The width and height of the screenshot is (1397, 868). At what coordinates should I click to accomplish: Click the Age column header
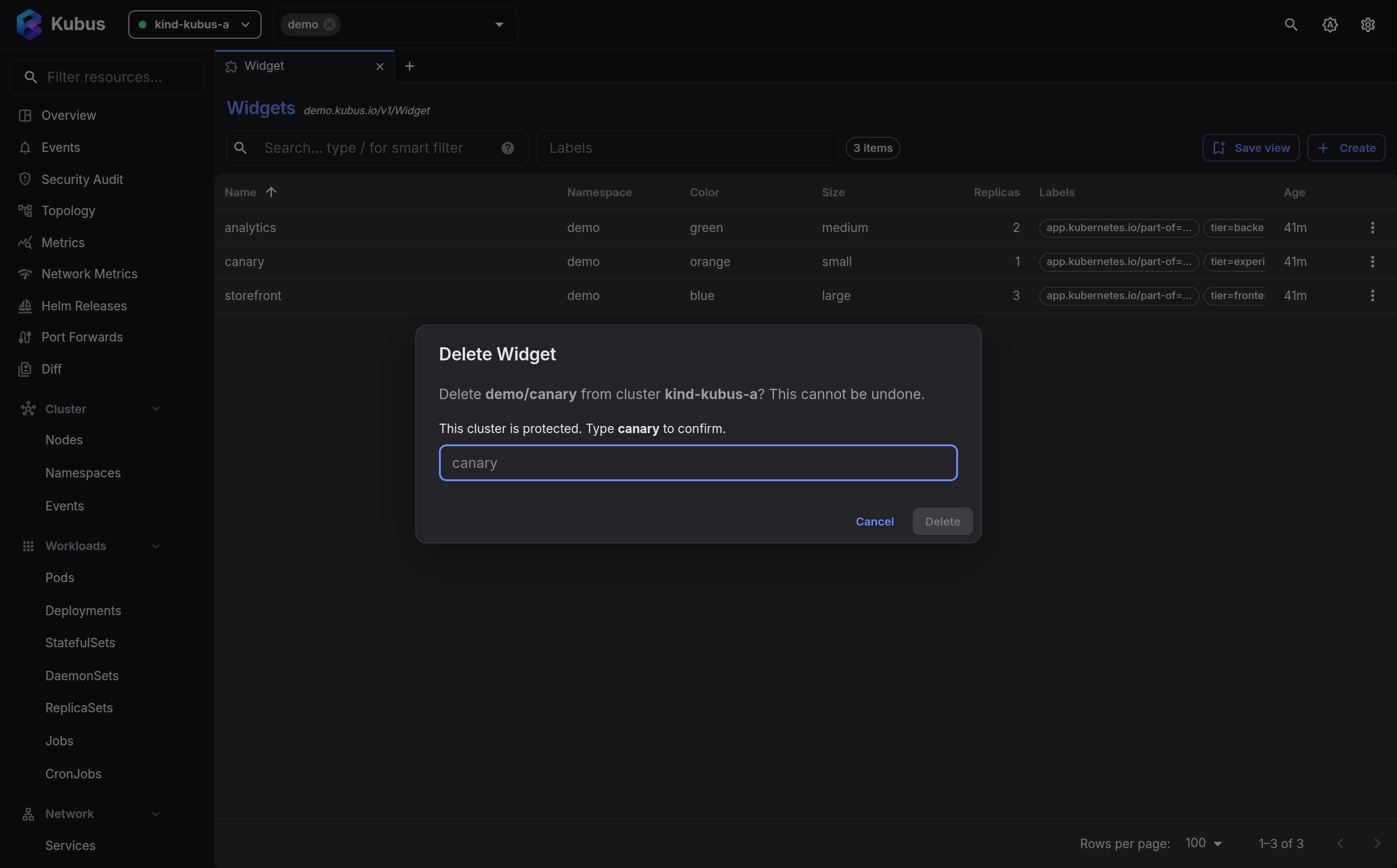(x=1294, y=192)
